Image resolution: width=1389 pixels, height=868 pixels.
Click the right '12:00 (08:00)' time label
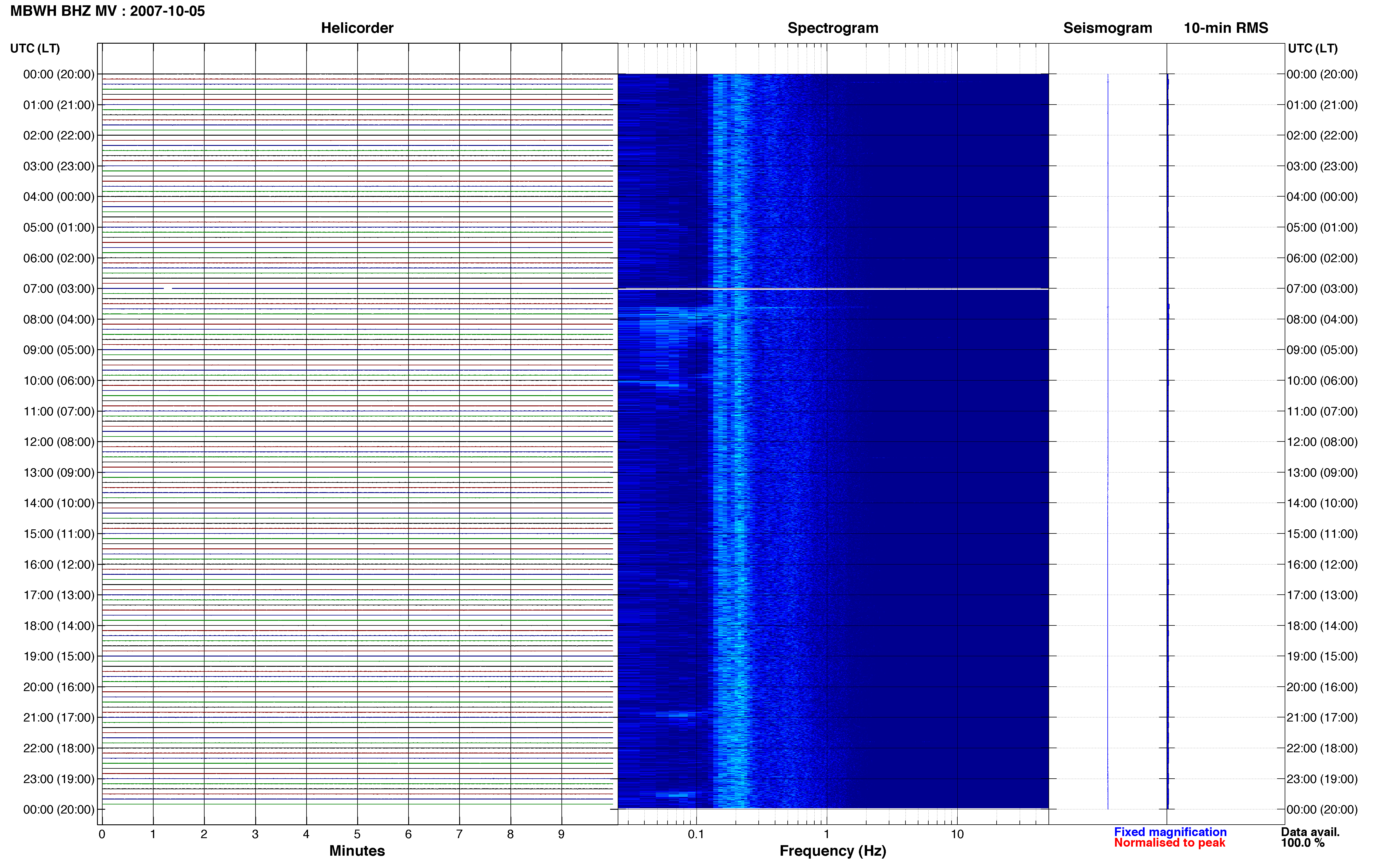click(x=1322, y=442)
